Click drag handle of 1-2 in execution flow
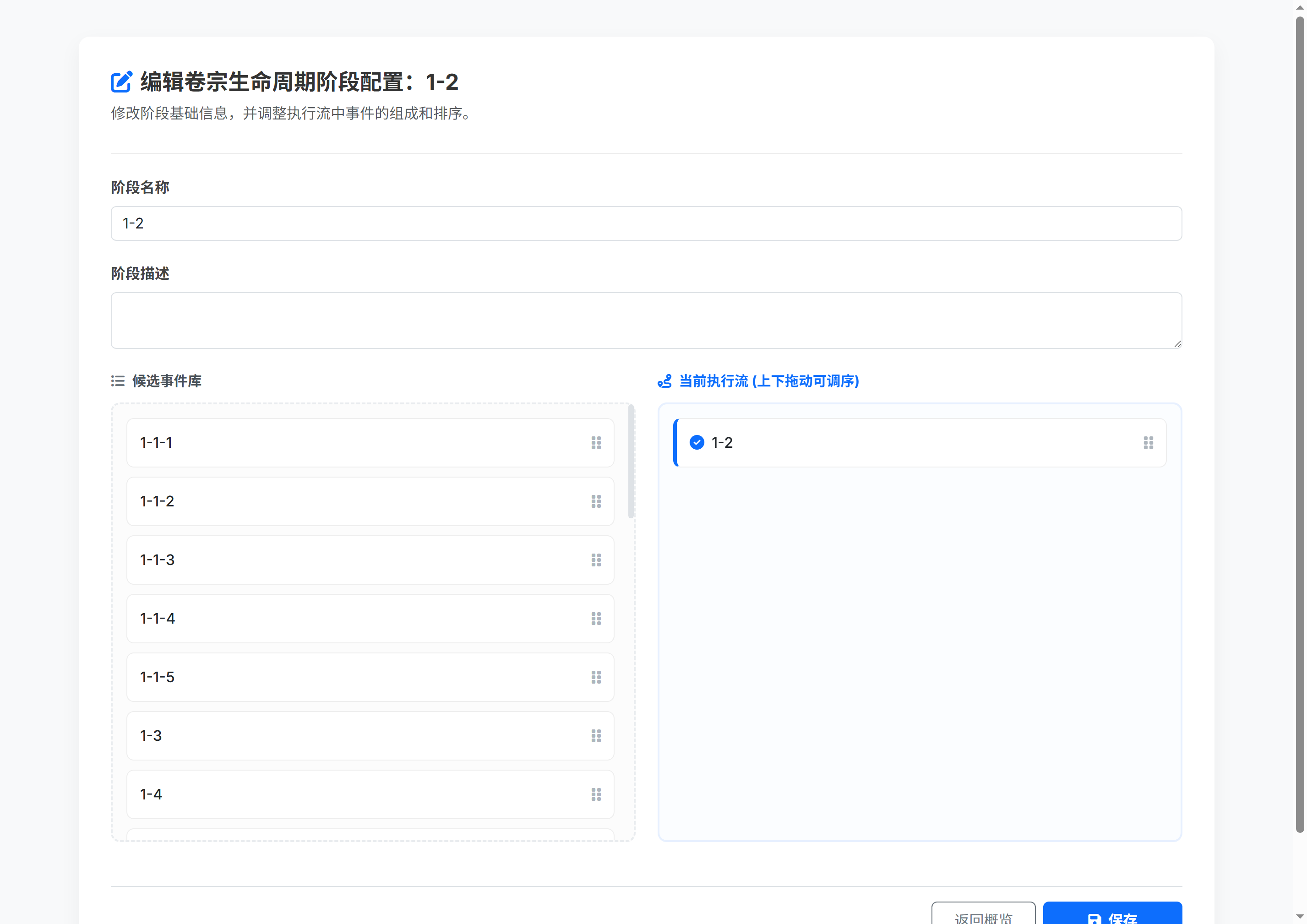This screenshot has width=1307, height=924. point(1148,443)
